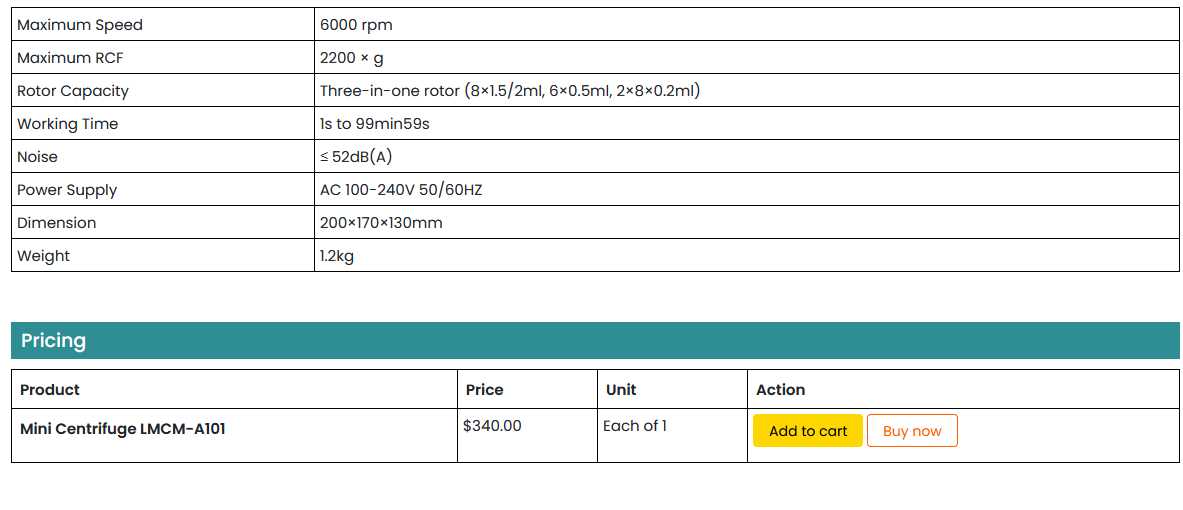Select the 6000 rpm value
This screenshot has width=1183, height=510.
coord(357,25)
